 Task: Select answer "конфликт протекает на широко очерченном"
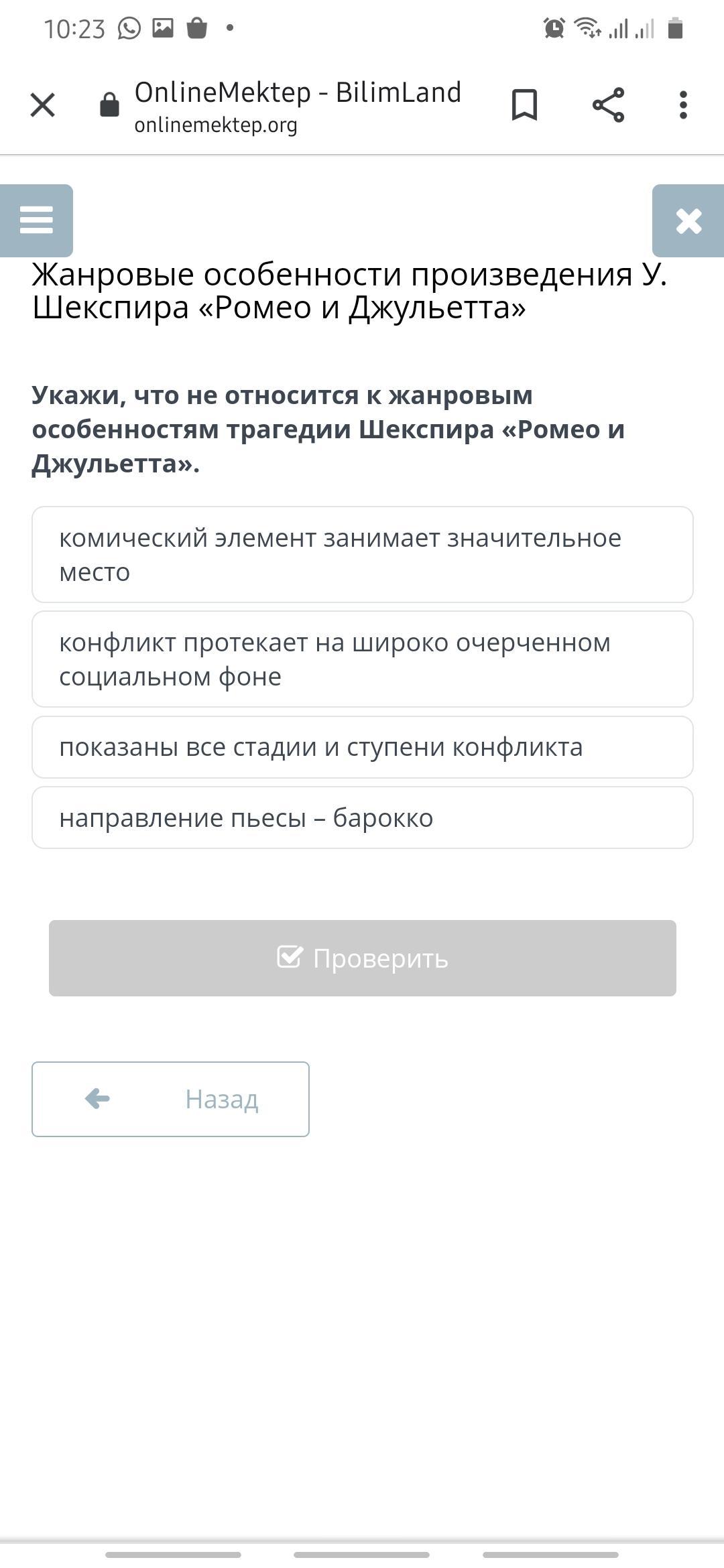(x=362, y=659)
